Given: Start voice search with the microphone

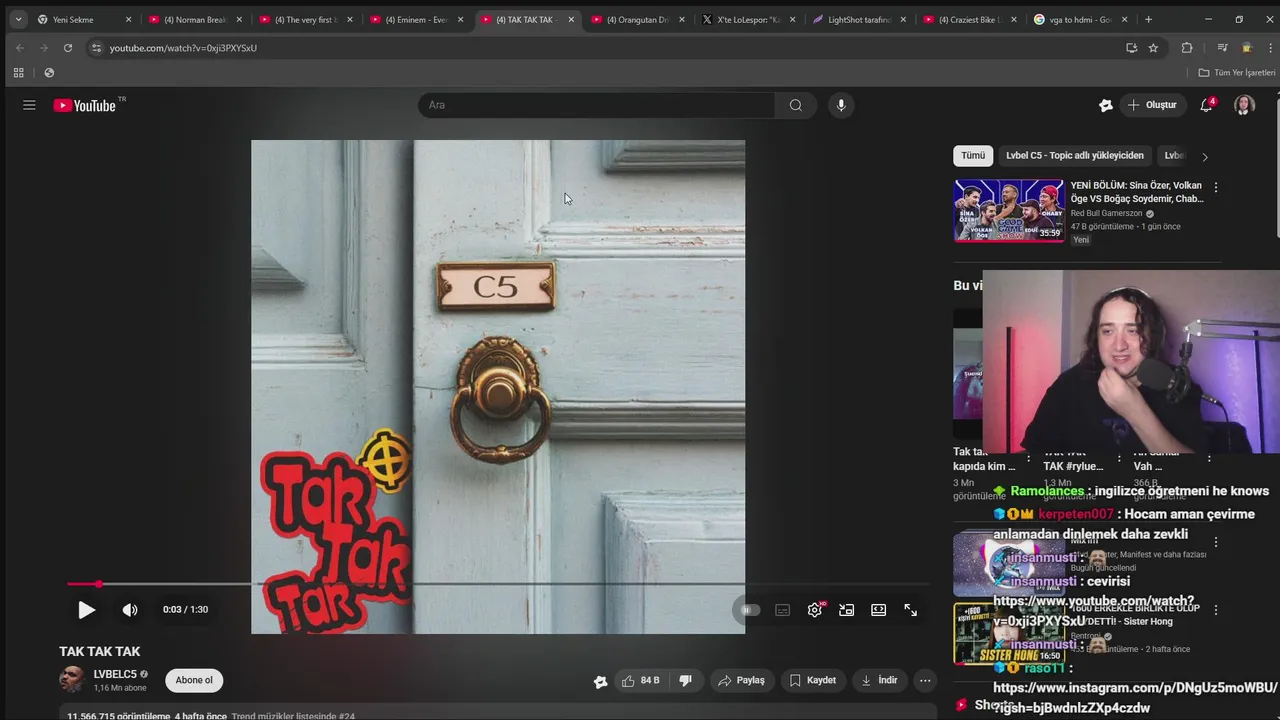Looking at the screenshot, I should pyautogui.click(x=841, y=105).
